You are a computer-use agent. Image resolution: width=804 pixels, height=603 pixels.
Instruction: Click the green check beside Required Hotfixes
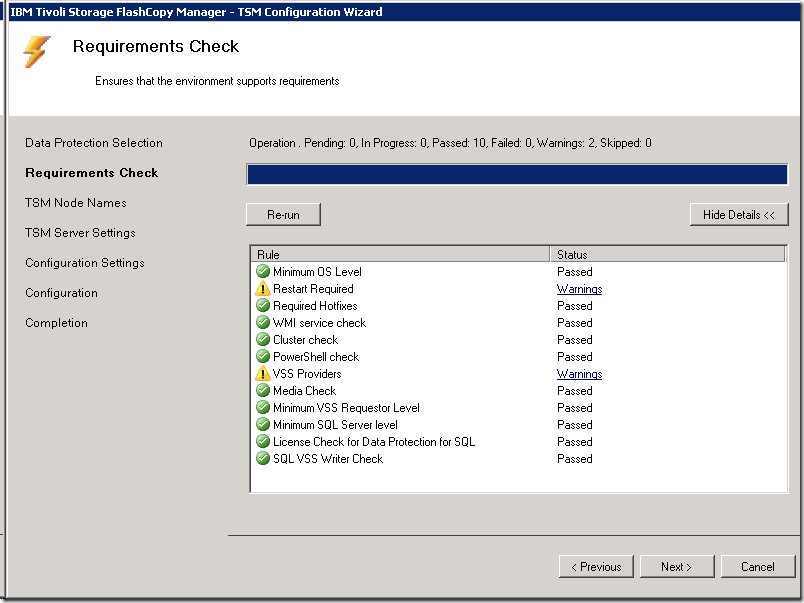pyautogui.click(x=263, y=306)
